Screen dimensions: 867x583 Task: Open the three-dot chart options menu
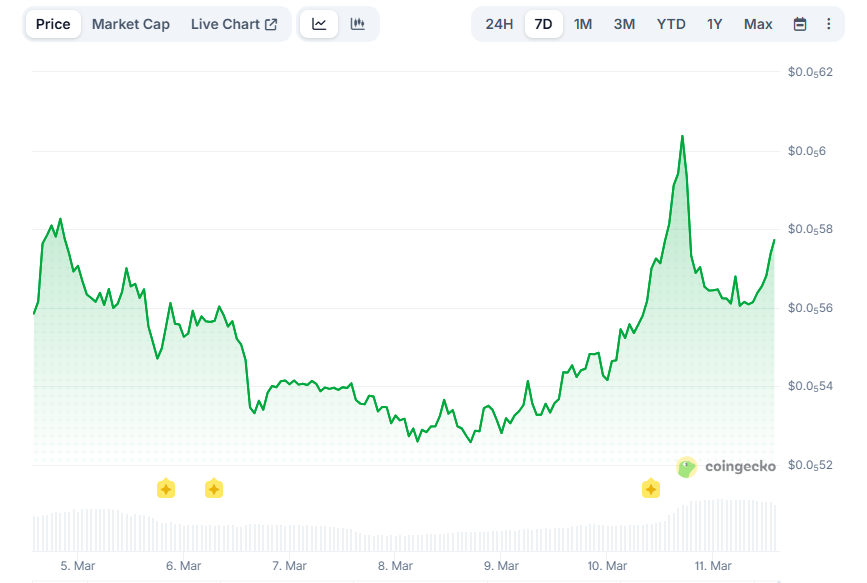(x=829, y=23)
